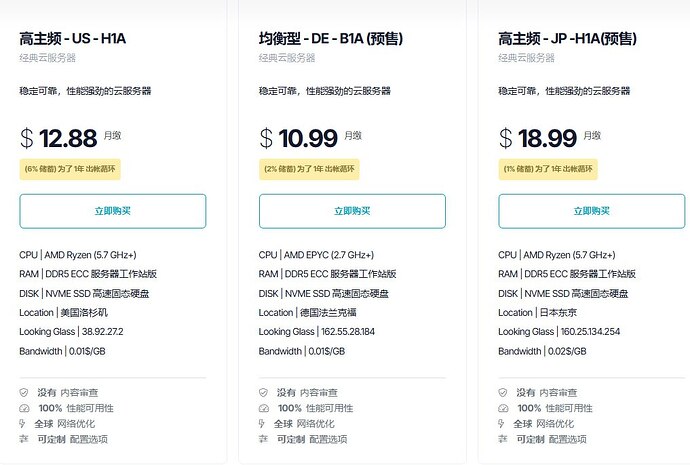The width and height of the screenshot is (690, 465).
Task: Click the lightning bolt icon in US-H1A card
Action: tap(22, 424)
